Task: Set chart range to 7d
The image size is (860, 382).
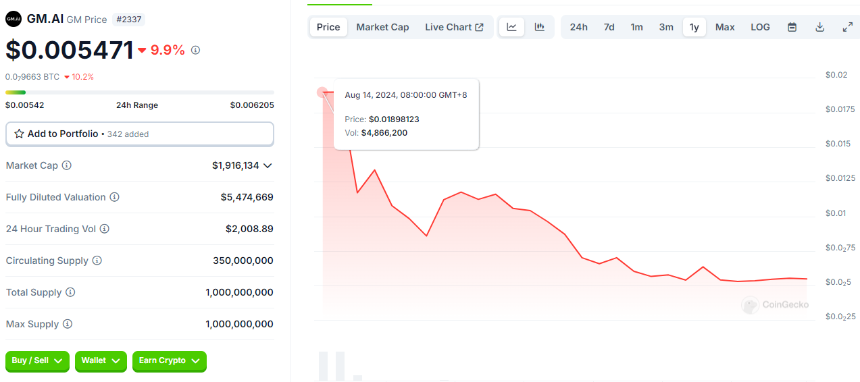Action: pos(609,27)
